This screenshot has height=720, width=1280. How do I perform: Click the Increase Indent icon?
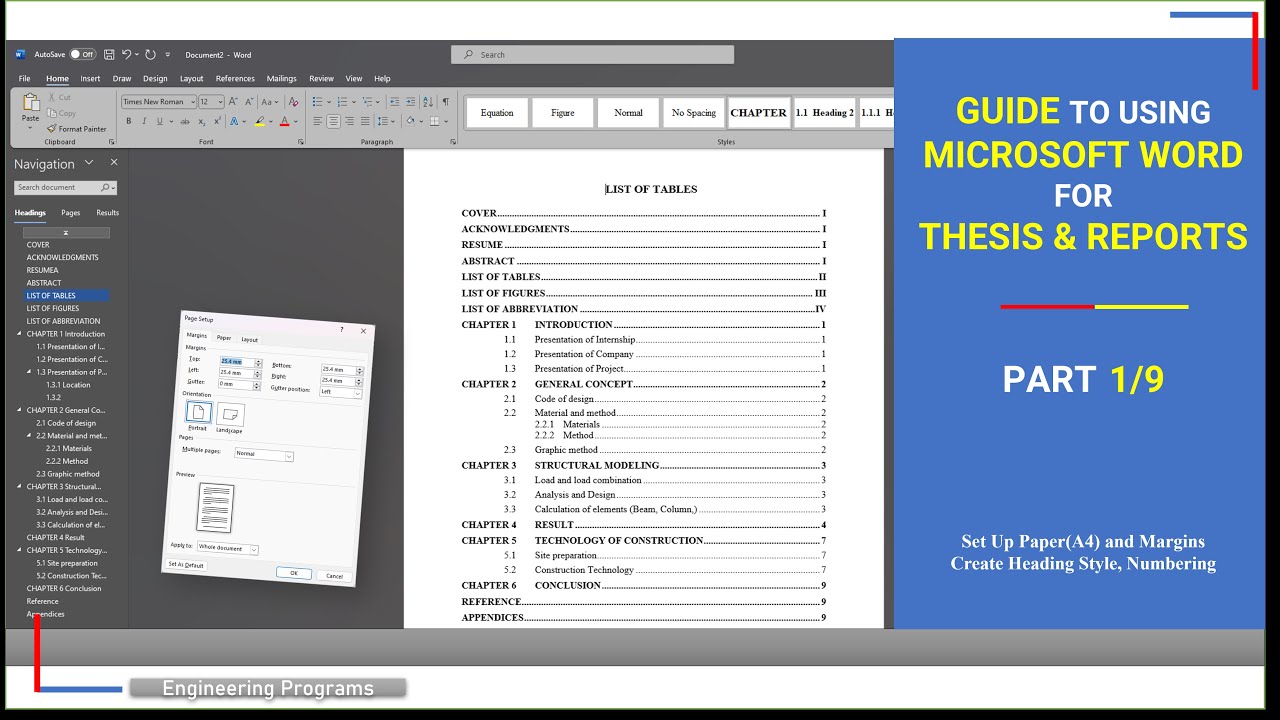click(410, 102)
